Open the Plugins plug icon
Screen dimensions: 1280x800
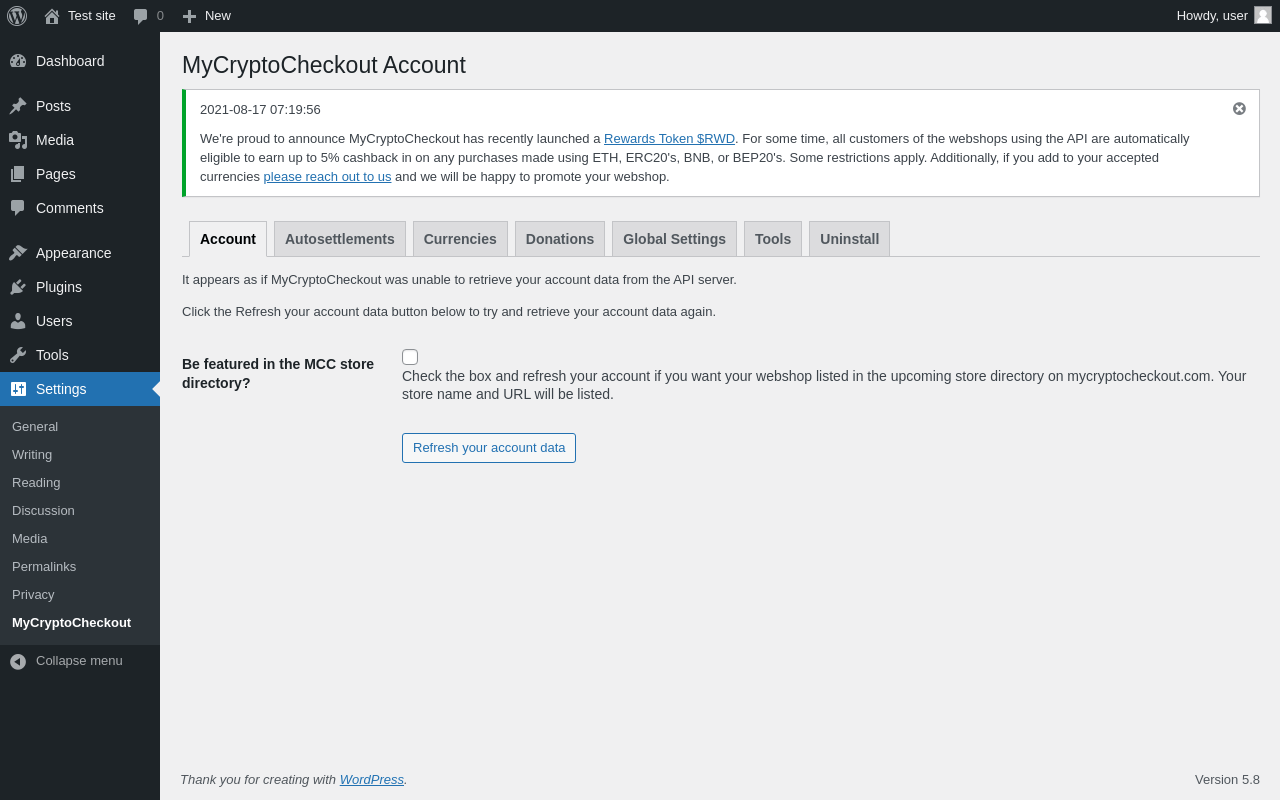pyautogui.click(x=18, y=287)
